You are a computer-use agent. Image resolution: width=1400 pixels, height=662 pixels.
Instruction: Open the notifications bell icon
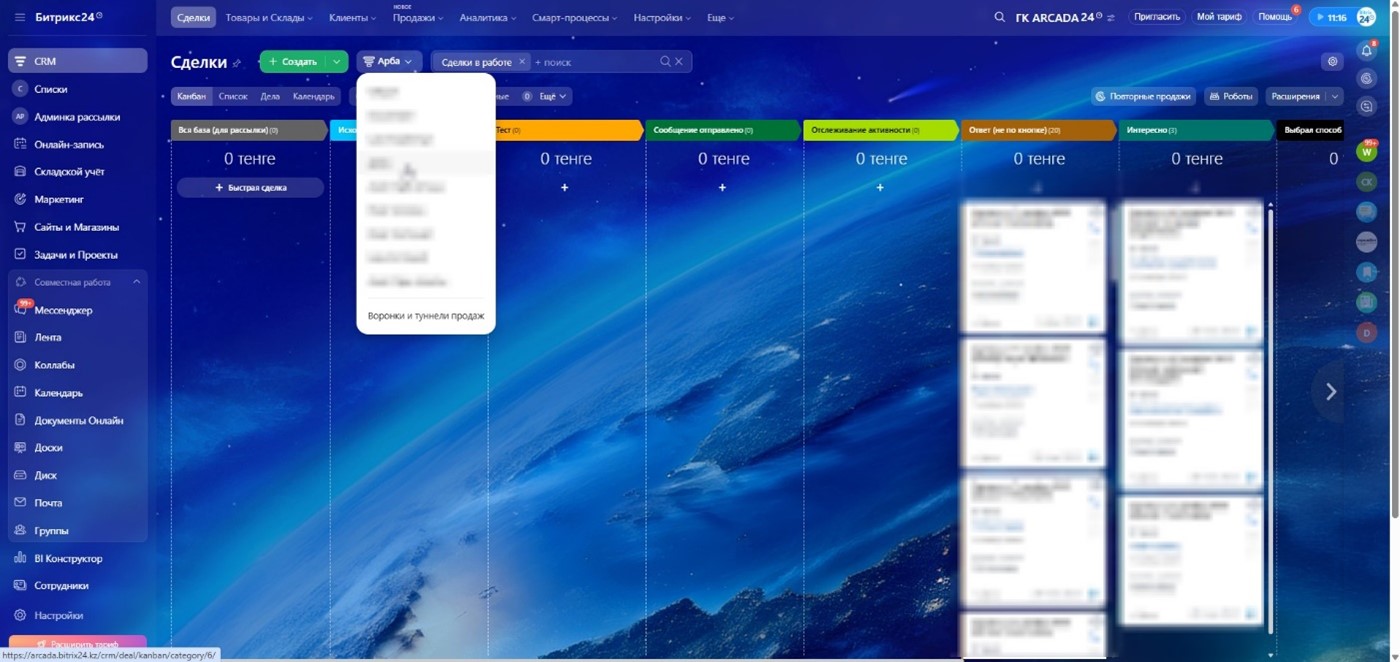[x=1367, y=50]
